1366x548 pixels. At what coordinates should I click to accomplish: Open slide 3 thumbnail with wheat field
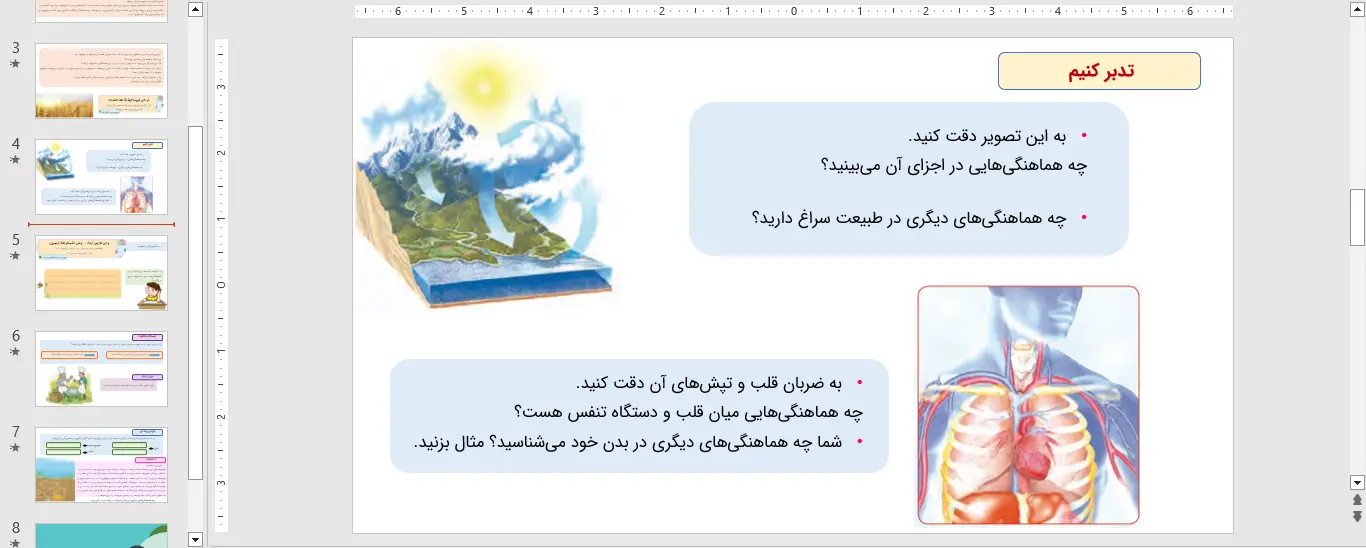[101, 81]
